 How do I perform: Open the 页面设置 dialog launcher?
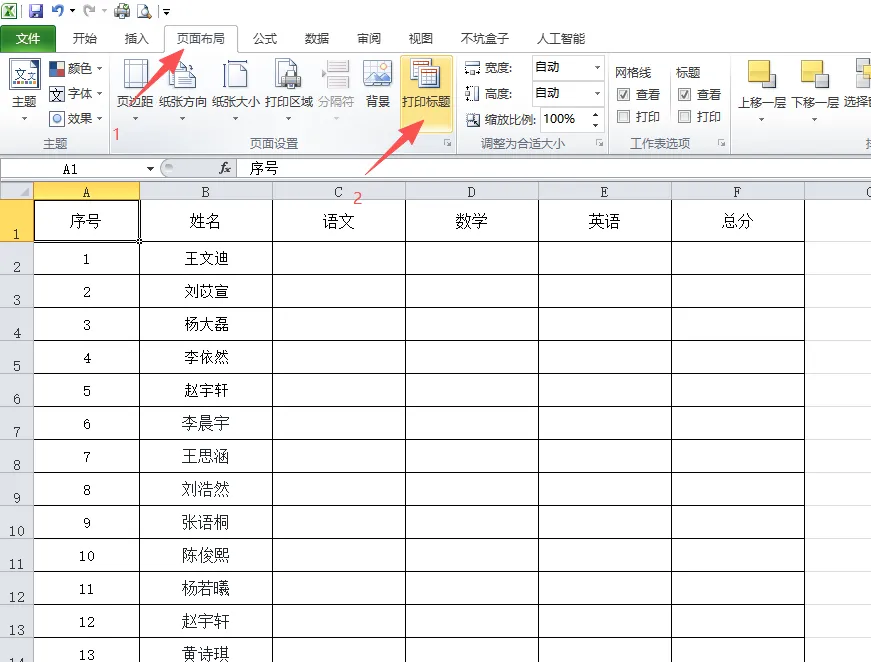447,143
